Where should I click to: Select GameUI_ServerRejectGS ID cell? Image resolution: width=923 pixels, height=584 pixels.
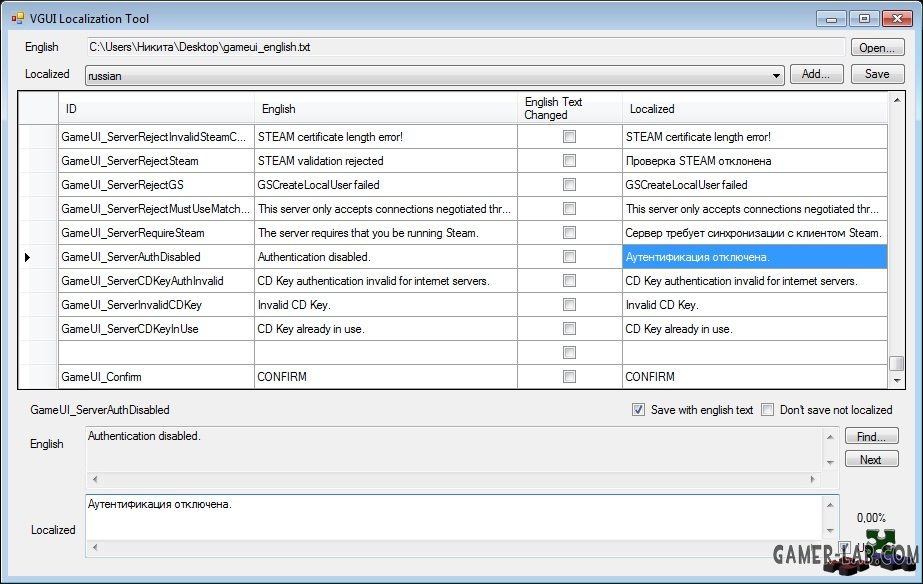click(156, 185)
